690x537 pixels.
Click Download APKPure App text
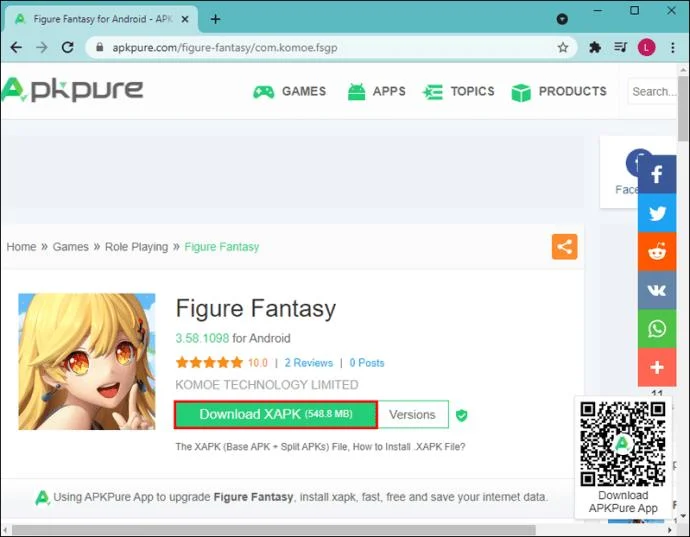(623, 502)
